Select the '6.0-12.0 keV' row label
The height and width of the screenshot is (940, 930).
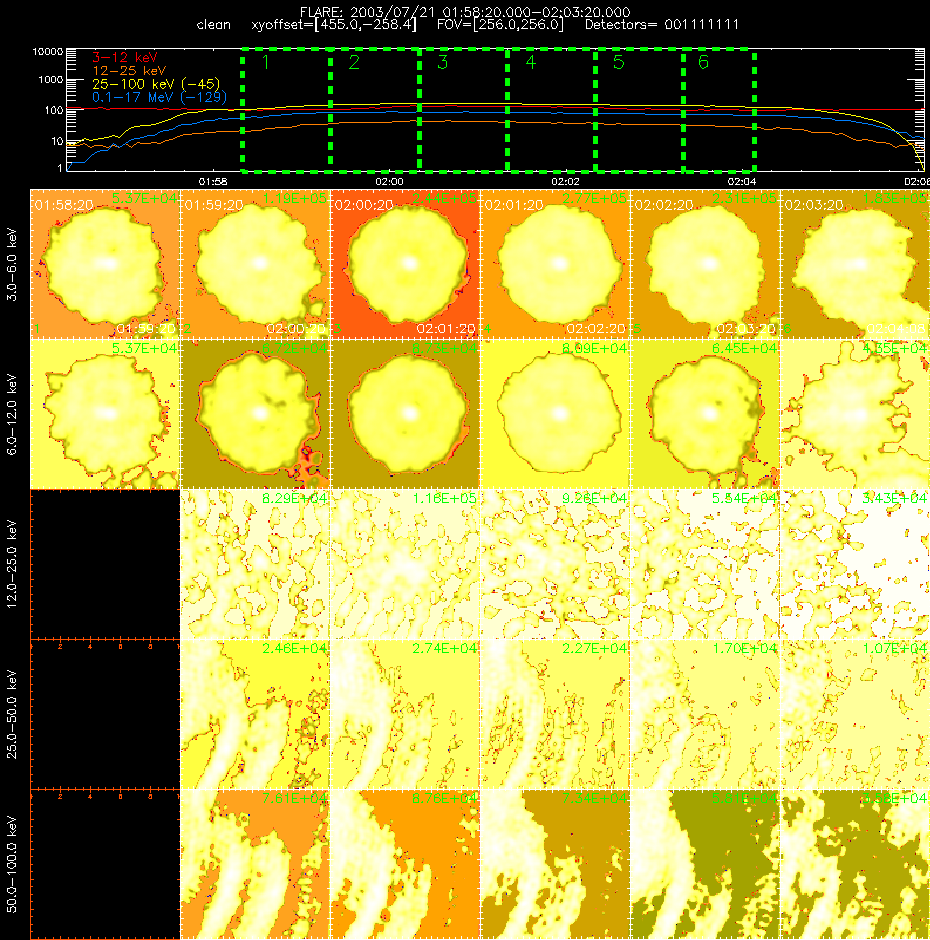11,415
